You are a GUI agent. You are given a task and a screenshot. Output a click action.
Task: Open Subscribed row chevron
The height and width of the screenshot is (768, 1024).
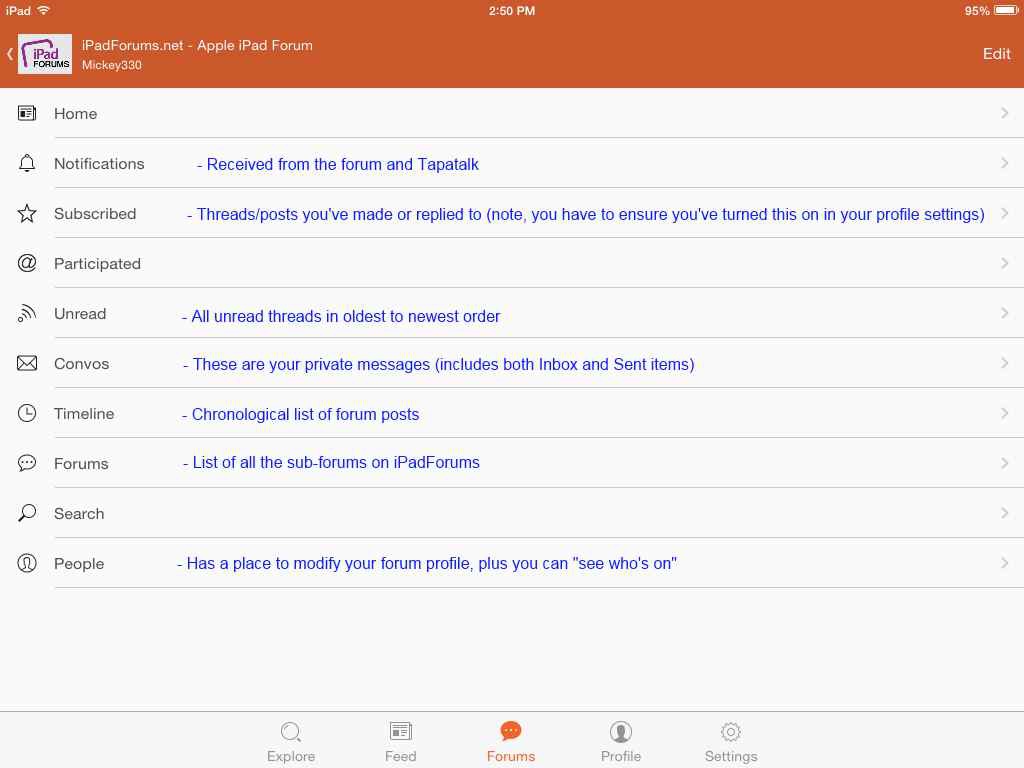tap(1004, 213)
